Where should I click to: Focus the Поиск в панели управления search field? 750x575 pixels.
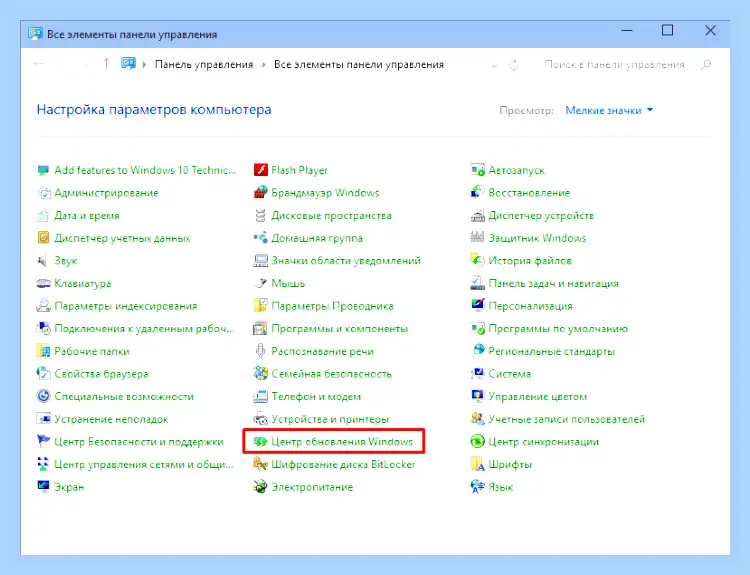(615, 65)
